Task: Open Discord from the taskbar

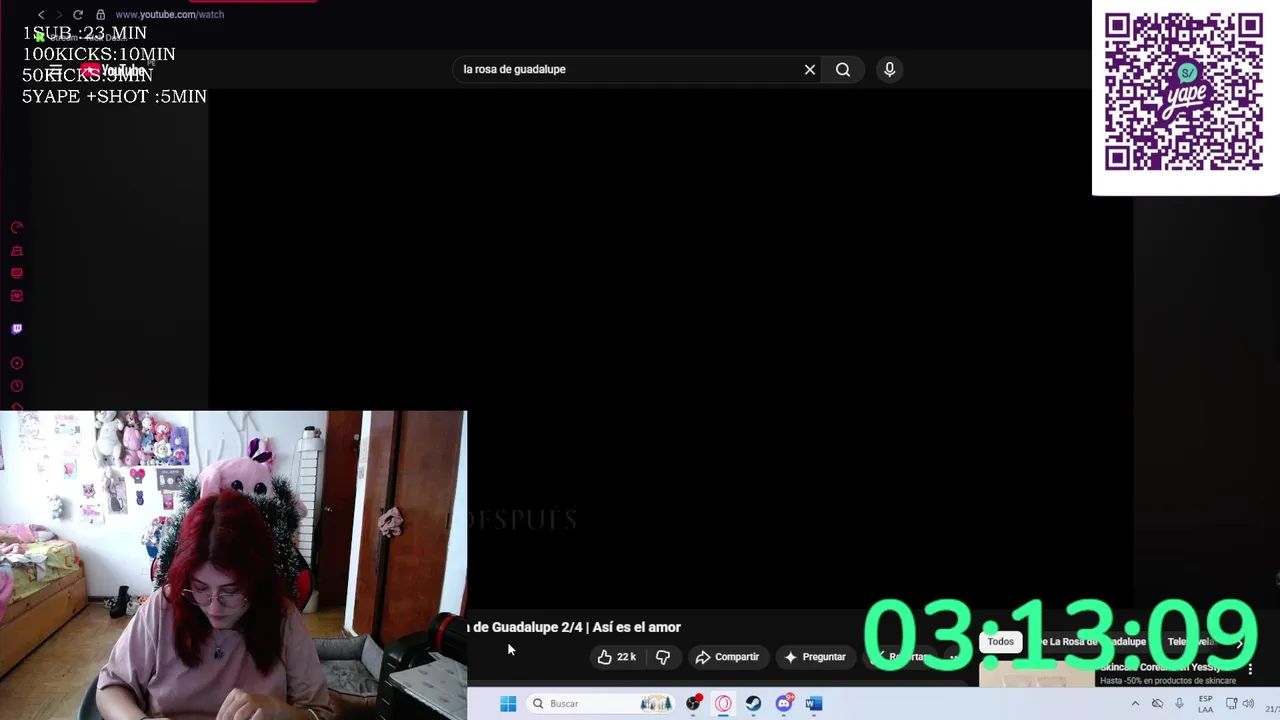Action: point(784,704)
